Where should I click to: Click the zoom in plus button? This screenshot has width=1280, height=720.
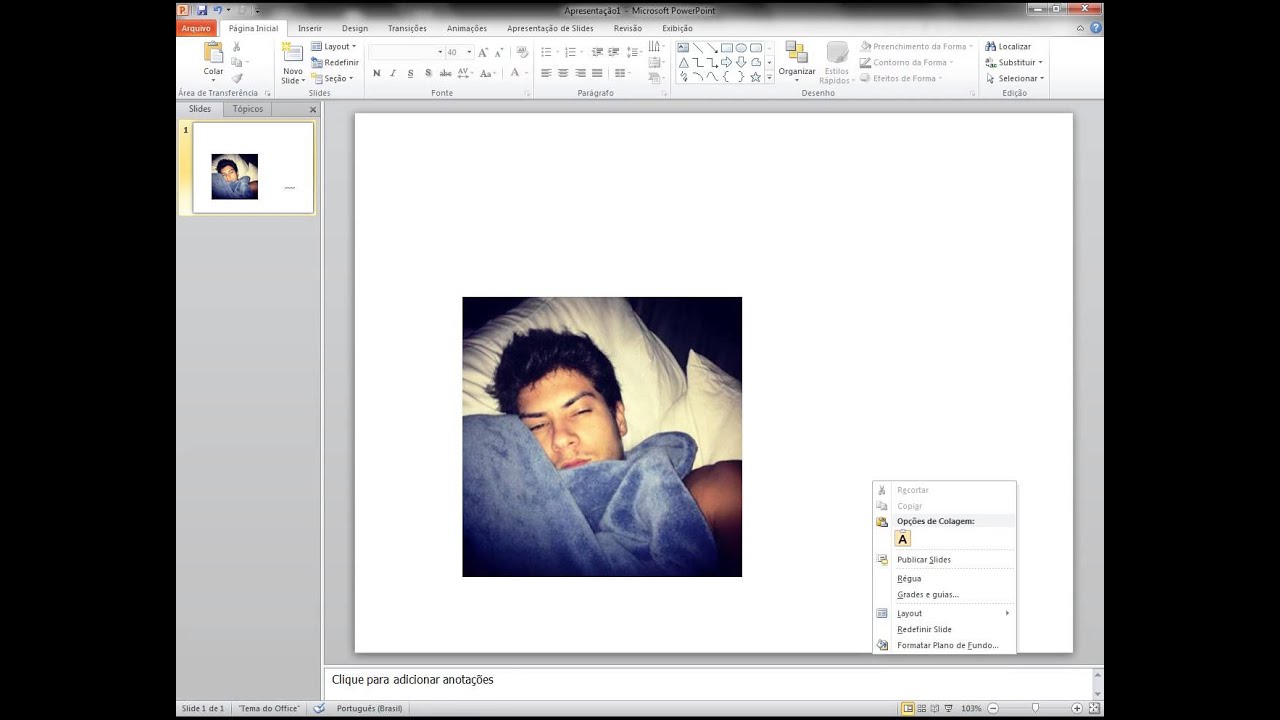1077,708
